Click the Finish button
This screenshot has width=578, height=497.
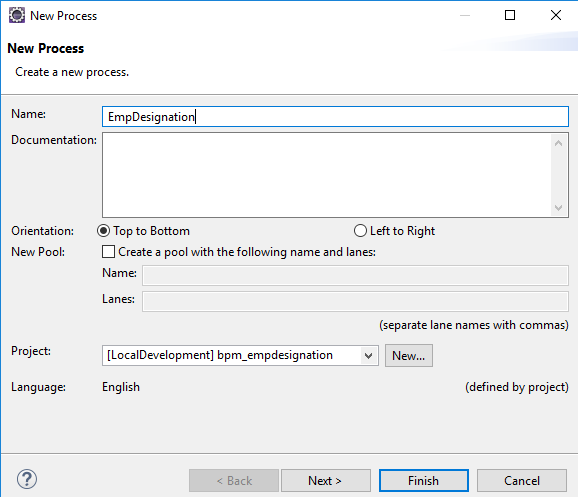tap(424, 480)
